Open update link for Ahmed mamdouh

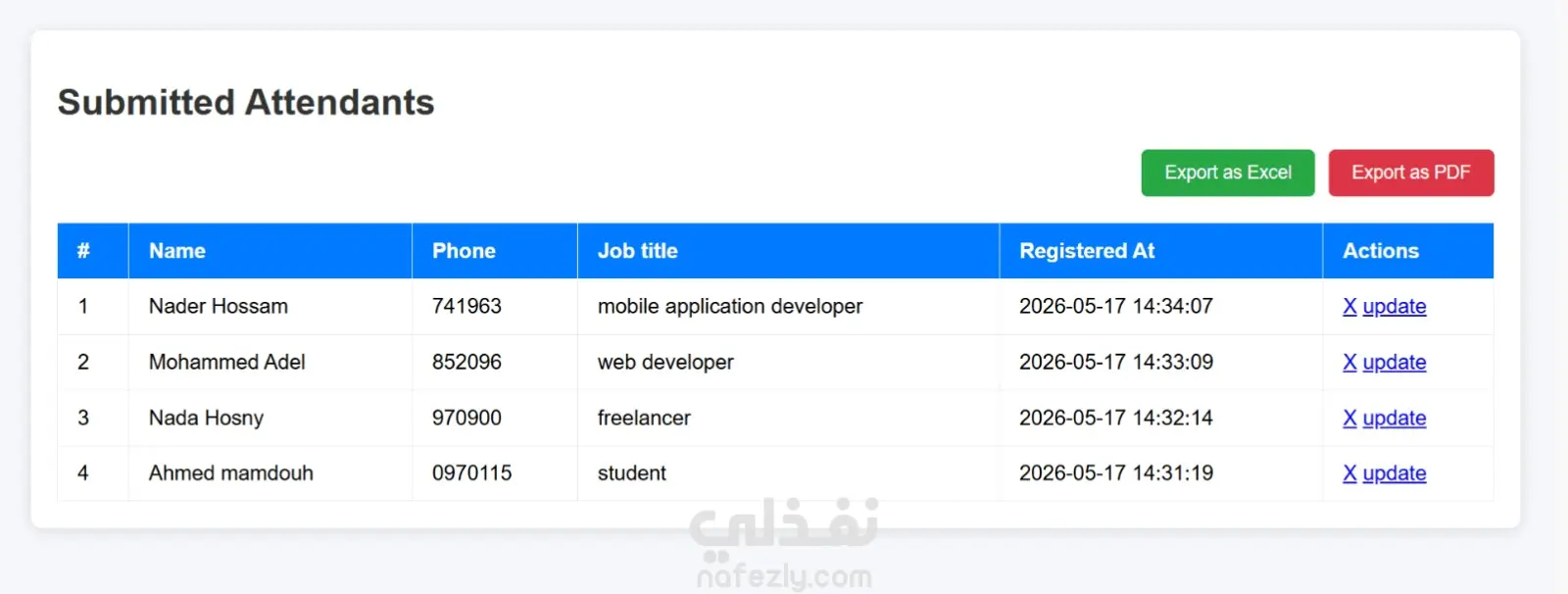click(x=1394, y=473)
